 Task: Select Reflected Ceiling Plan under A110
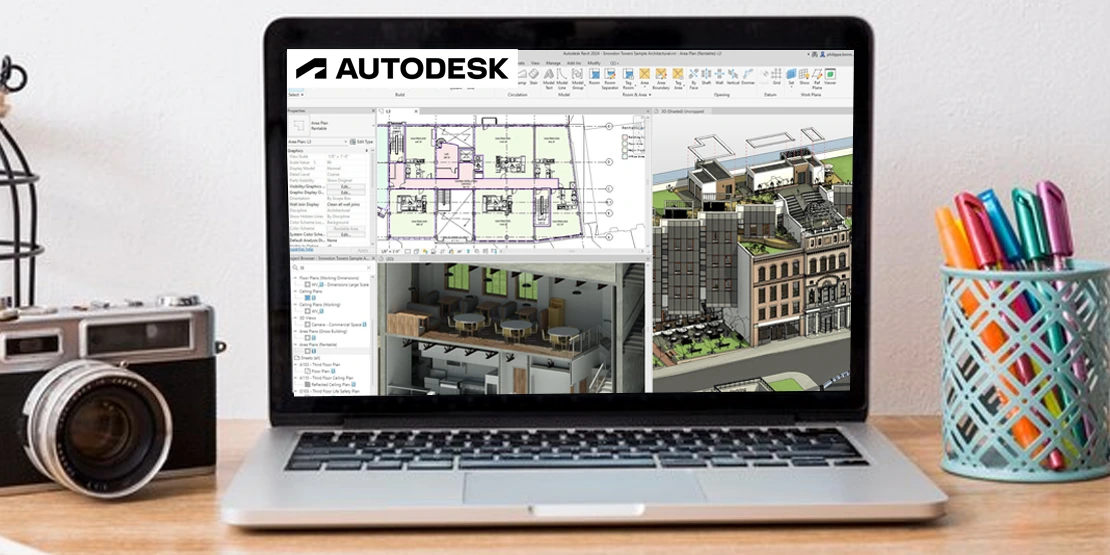pos(331,384)
